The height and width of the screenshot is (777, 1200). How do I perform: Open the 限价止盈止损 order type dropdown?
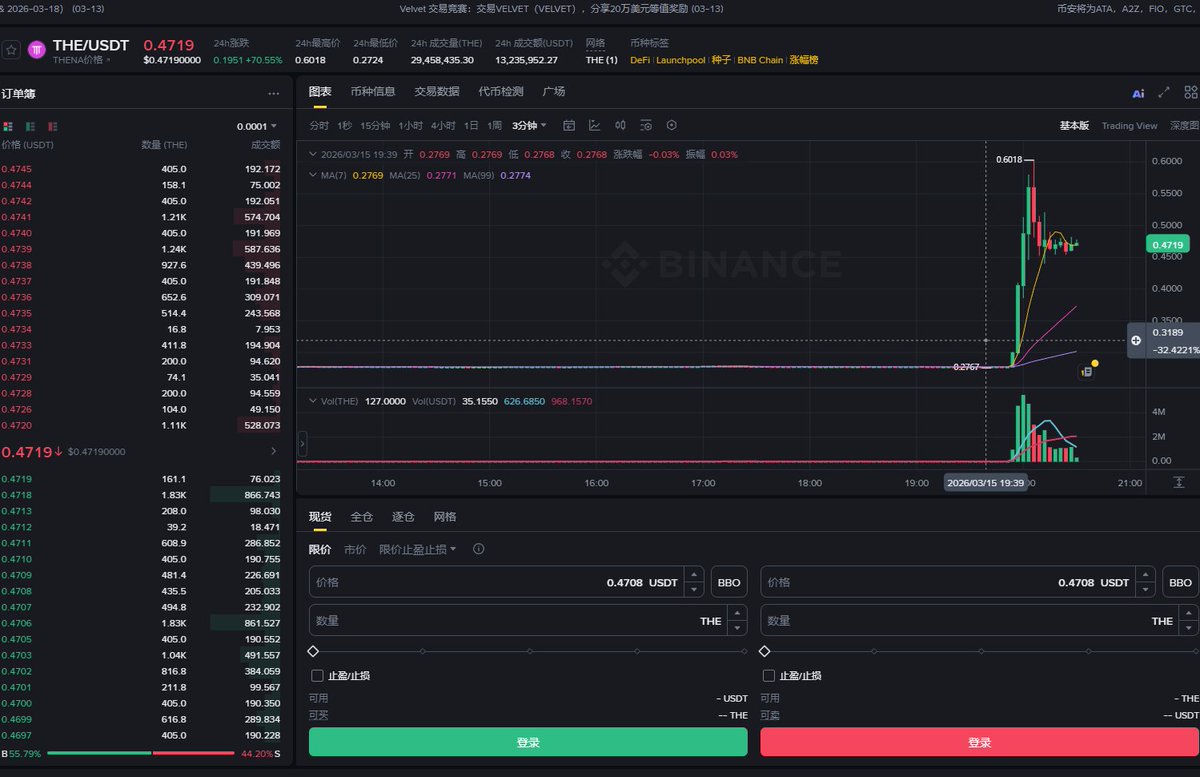[x=418, y=549]
